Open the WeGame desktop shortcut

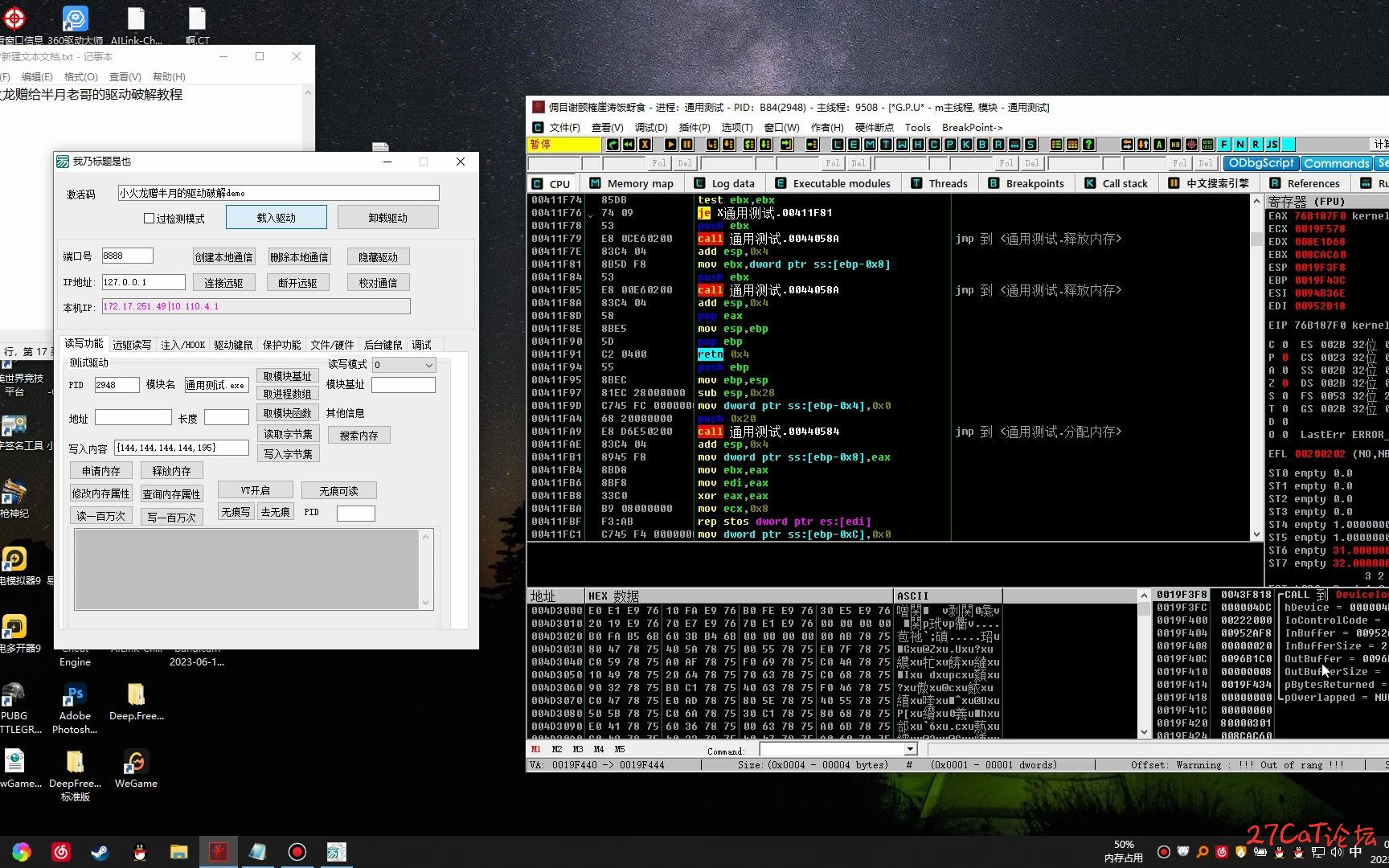(136, 768)
